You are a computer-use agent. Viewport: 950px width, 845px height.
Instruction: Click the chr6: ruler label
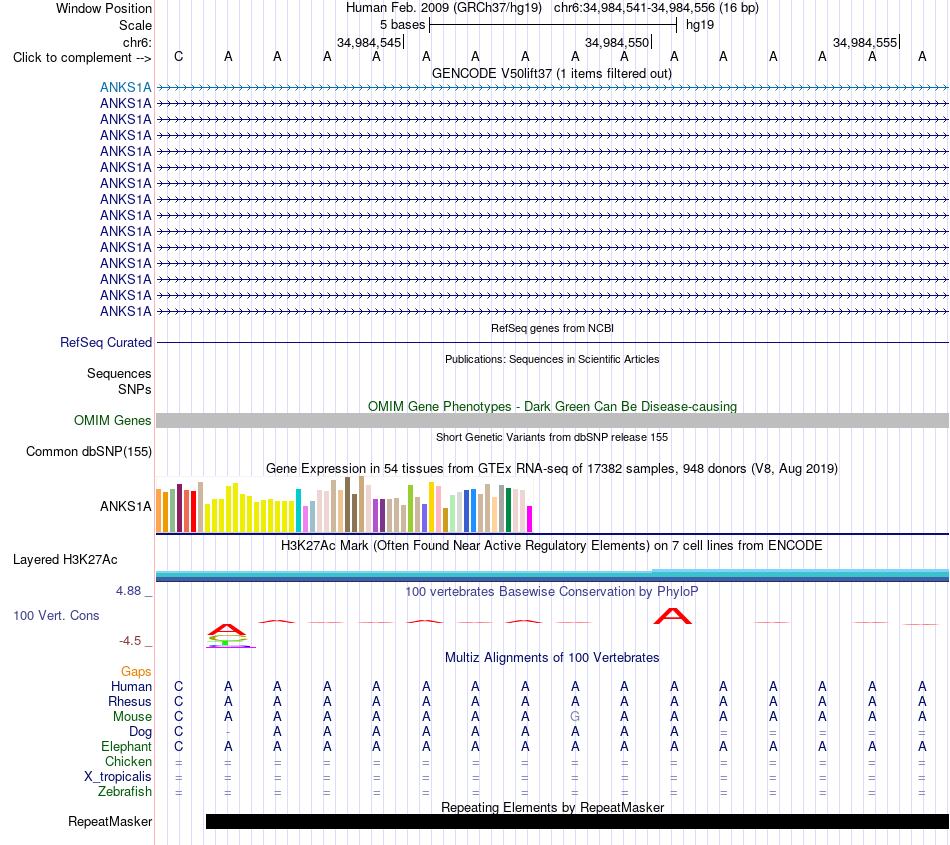pyautogui.click(x=137, y=42)
